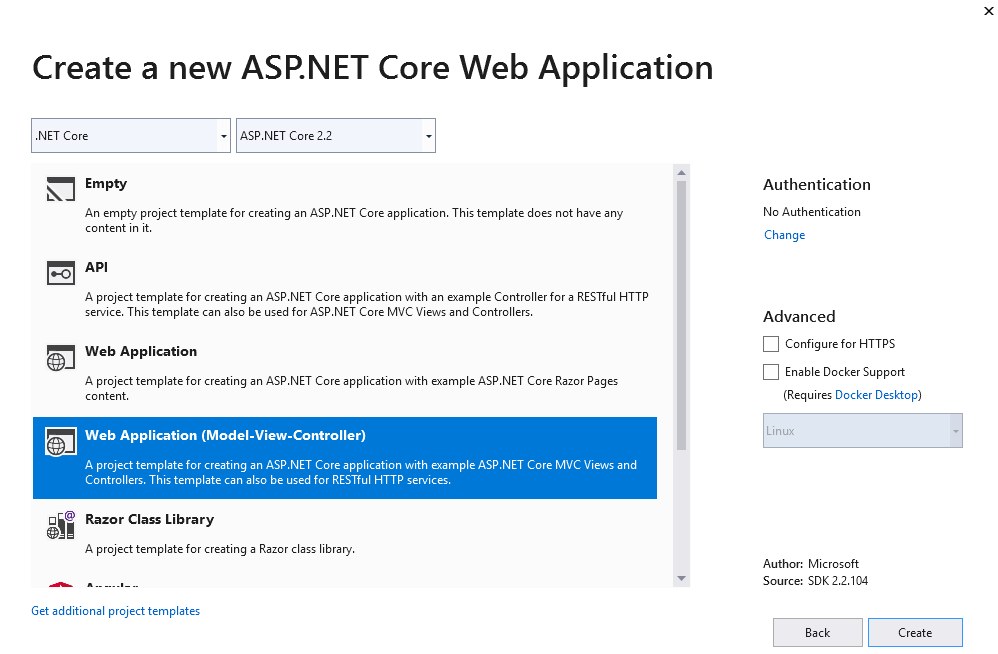Screen dimensions: 998x654
Task: Click the API template icon
Action: 59,272
